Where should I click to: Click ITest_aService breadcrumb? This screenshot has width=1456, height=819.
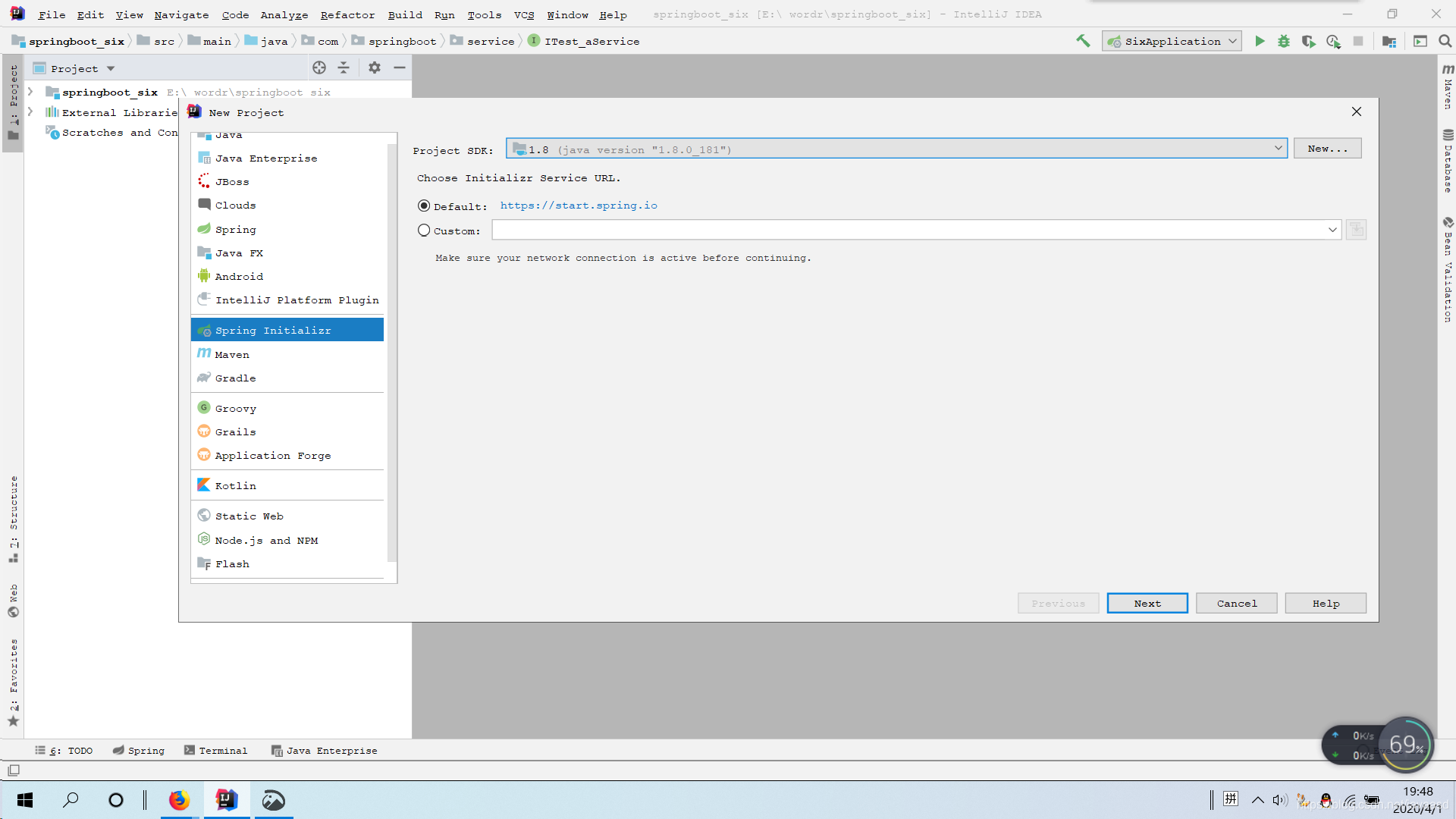584,41
